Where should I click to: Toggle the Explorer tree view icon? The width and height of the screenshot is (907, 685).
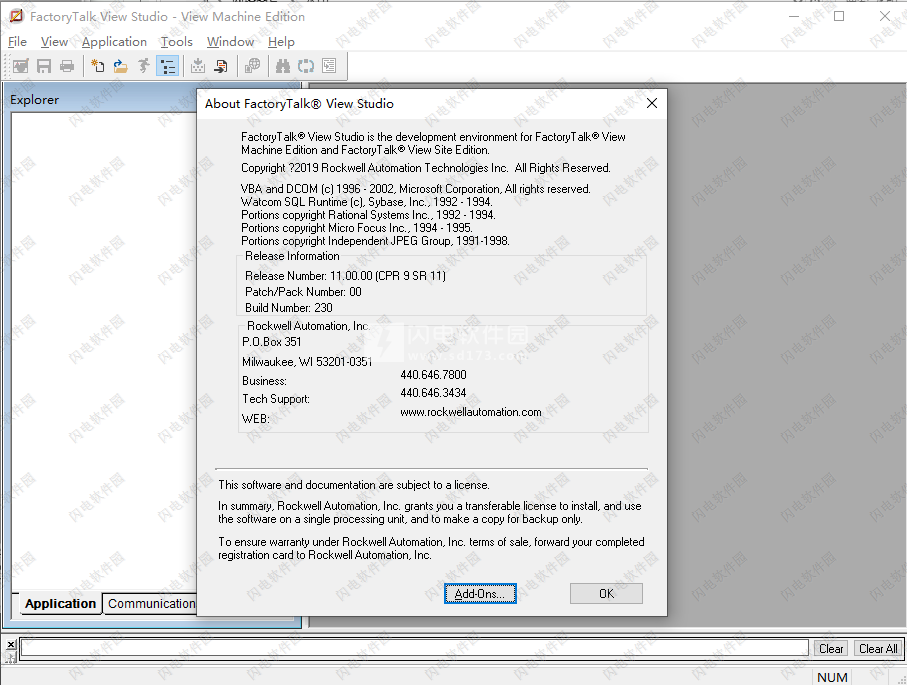pos(168,66)
